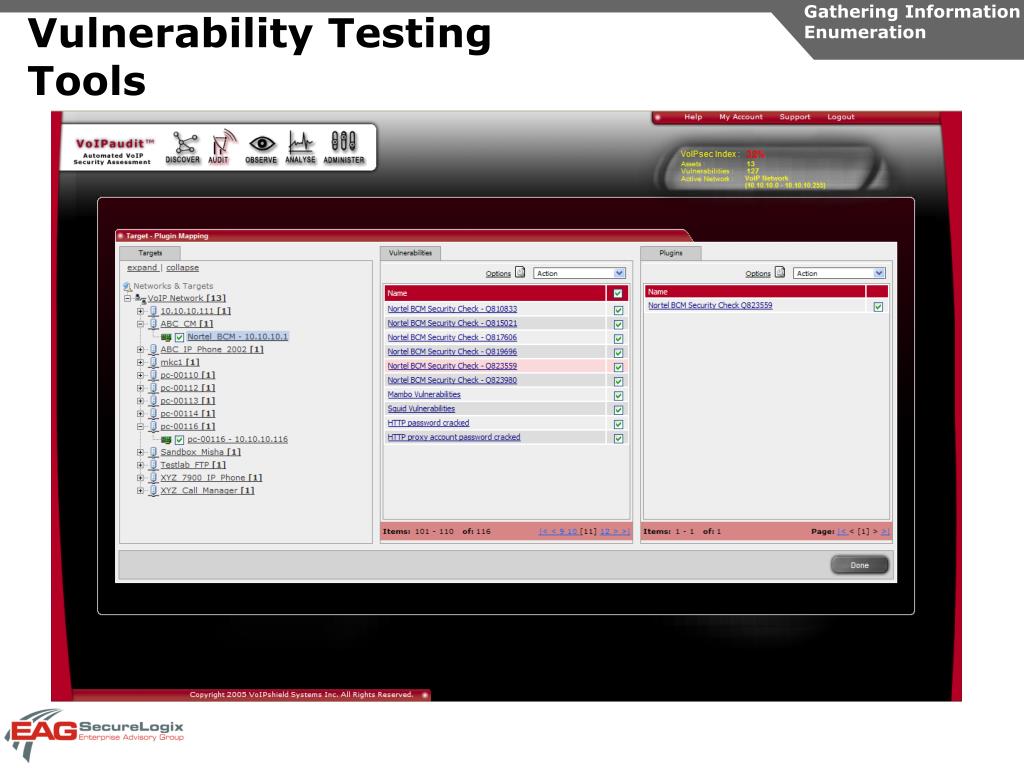Open the Discover tool icon
Viewport: 1024px width, 768px height.
(x=183, y=148)
